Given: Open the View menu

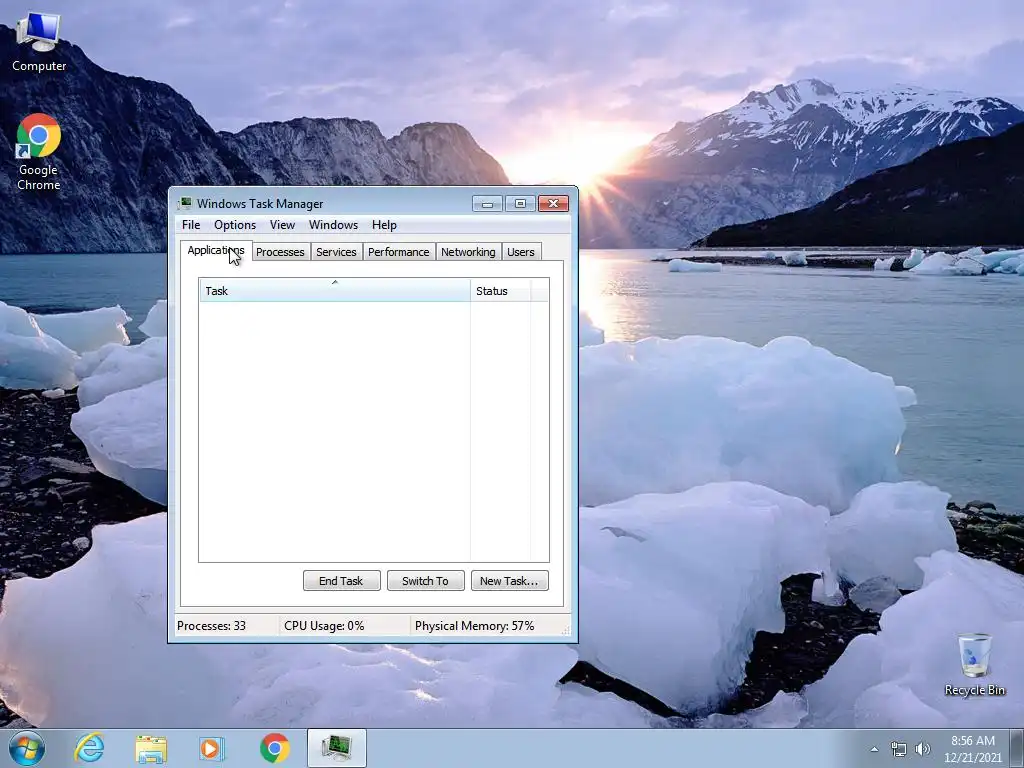Looking at the screenshot, I should coord(282,225).
